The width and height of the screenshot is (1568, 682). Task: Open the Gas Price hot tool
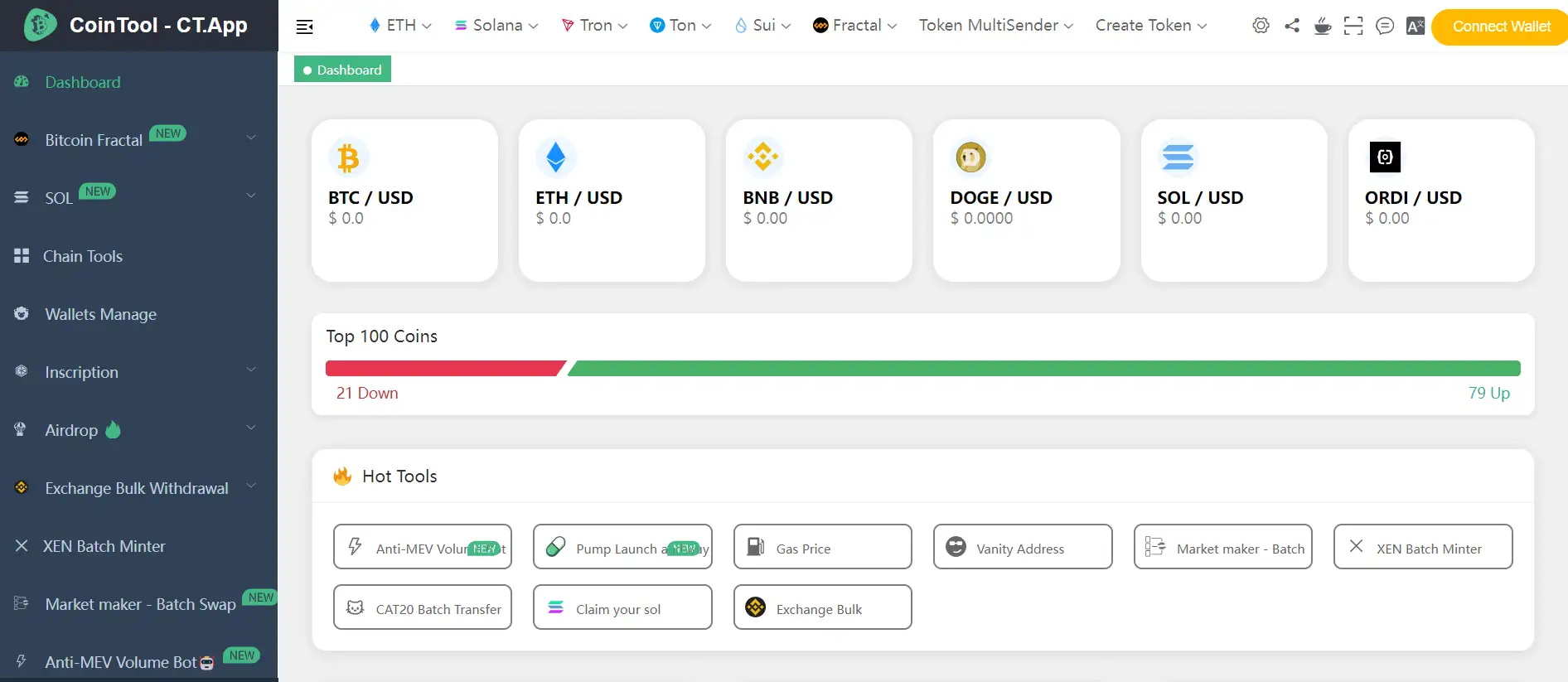[822, 547]
